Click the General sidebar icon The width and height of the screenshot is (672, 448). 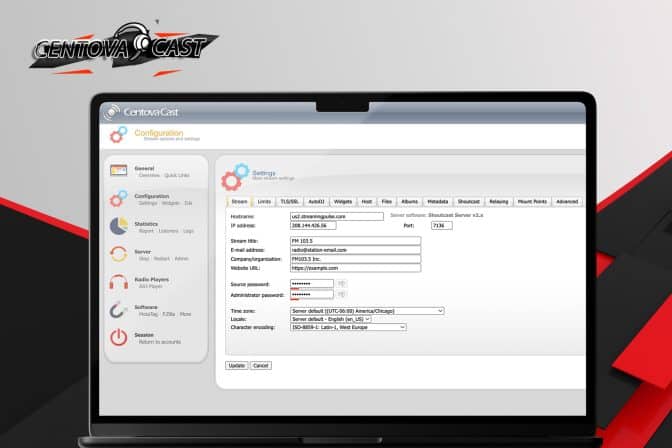[119, 171]
